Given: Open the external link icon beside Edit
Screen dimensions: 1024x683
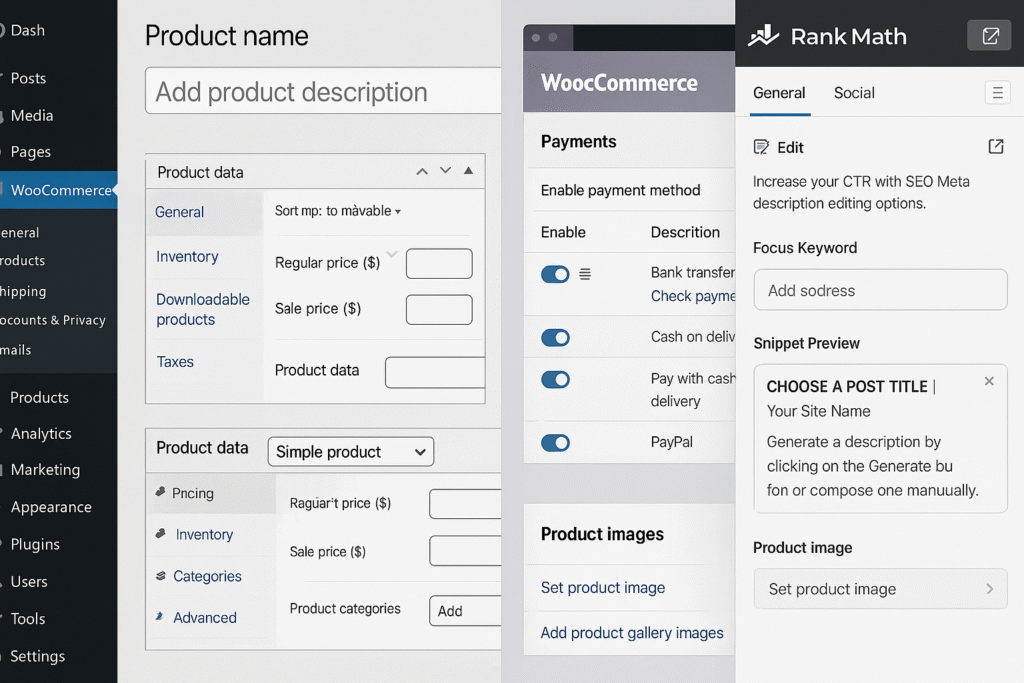Looking at the screenshot, I should pos(995,146).
